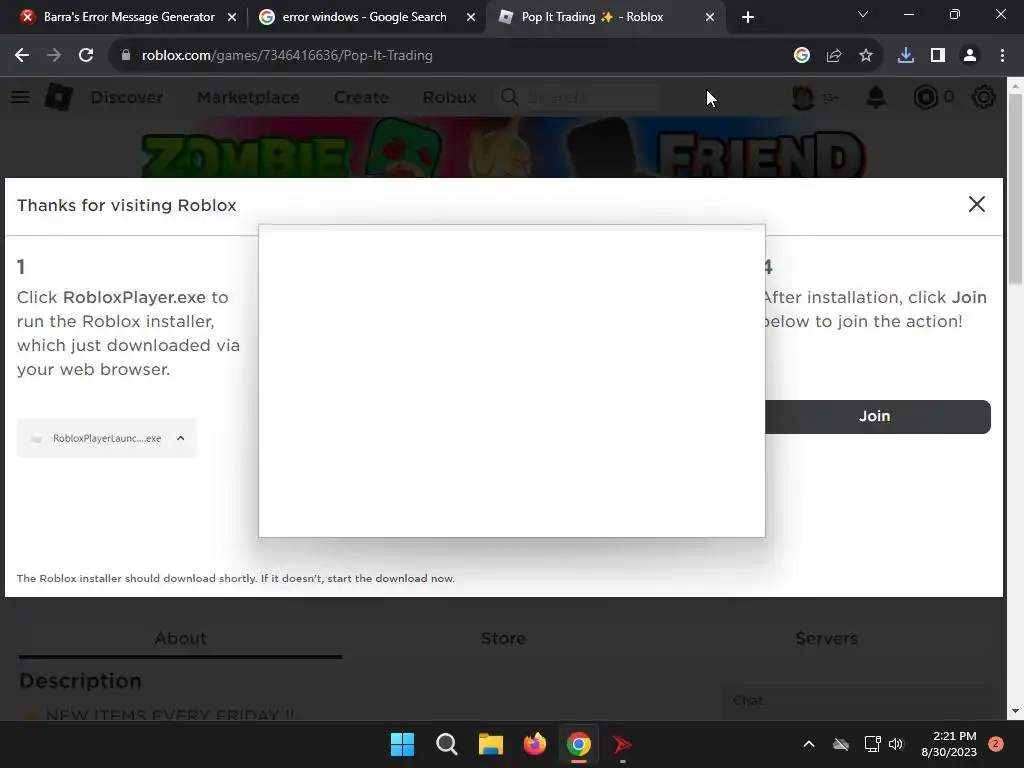
Task: Open Roblox notifications bell
Action: point(876,97)
